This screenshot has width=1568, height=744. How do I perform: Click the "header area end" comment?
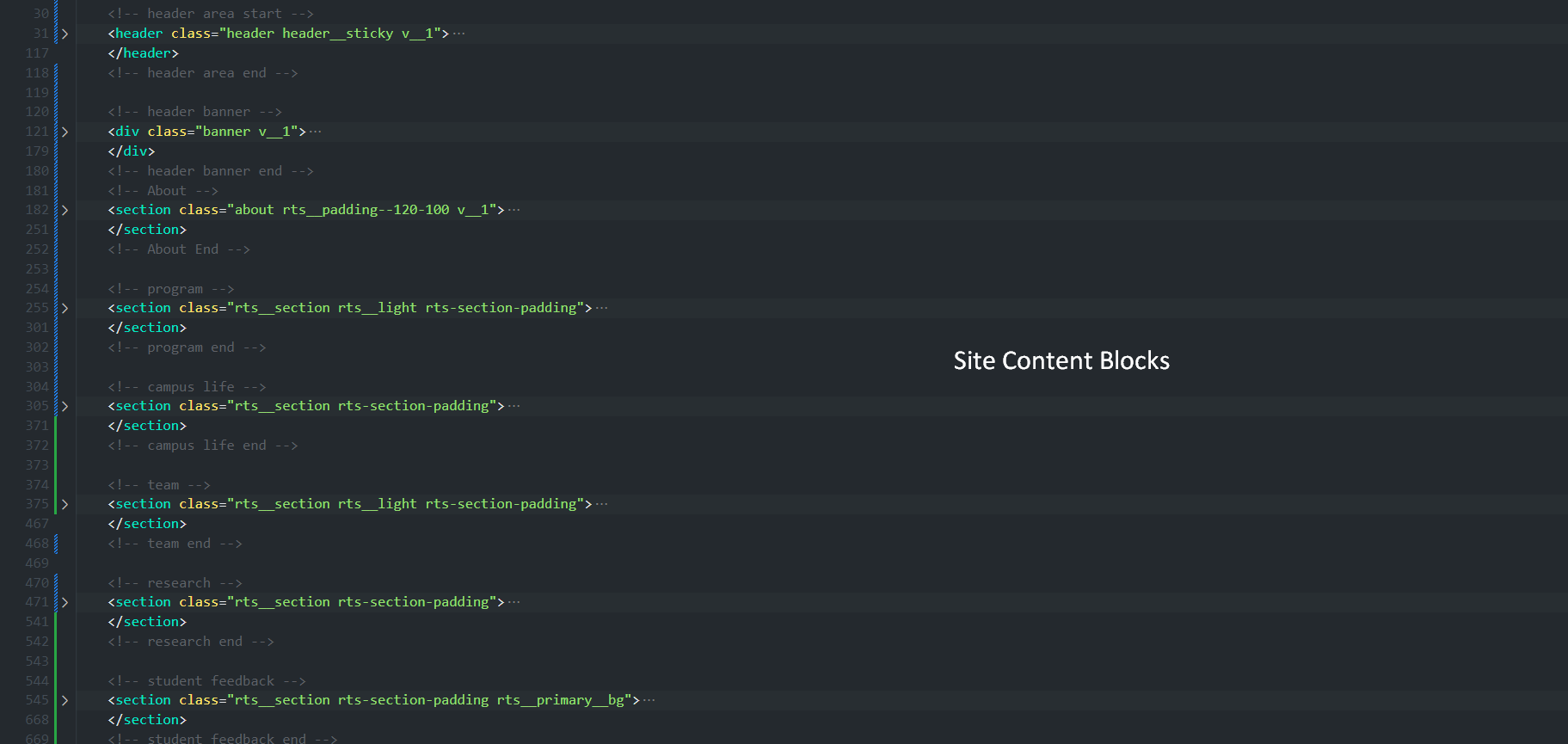[203, 73]
